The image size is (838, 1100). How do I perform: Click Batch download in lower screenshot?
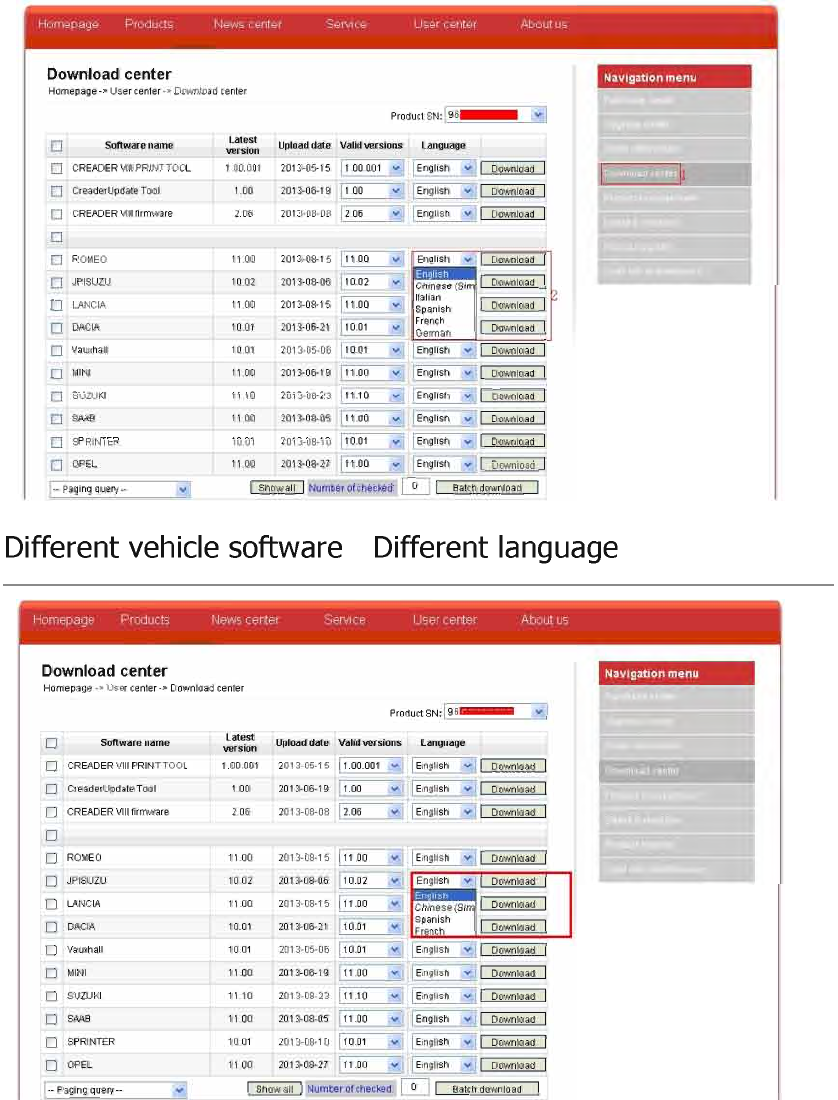[x=487, y=1089]
